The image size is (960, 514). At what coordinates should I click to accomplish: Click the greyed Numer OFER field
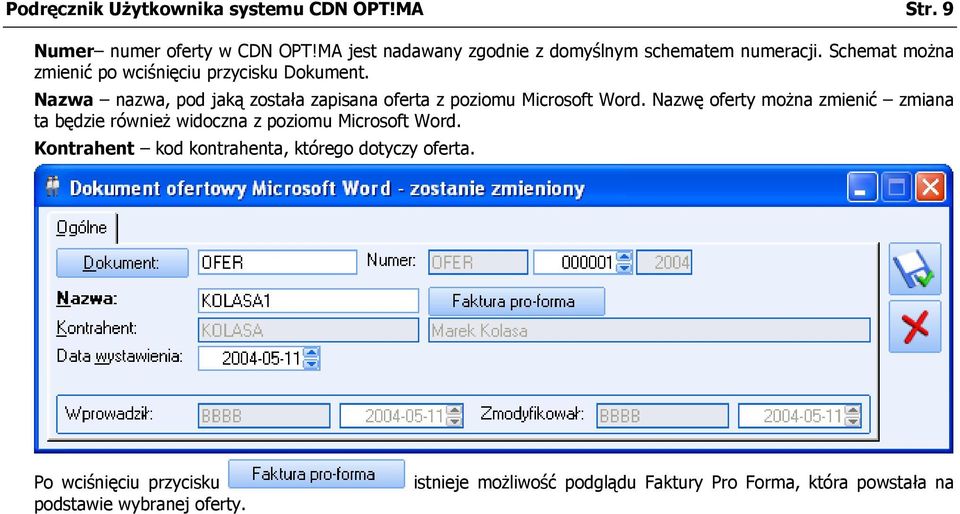point(478,263)
